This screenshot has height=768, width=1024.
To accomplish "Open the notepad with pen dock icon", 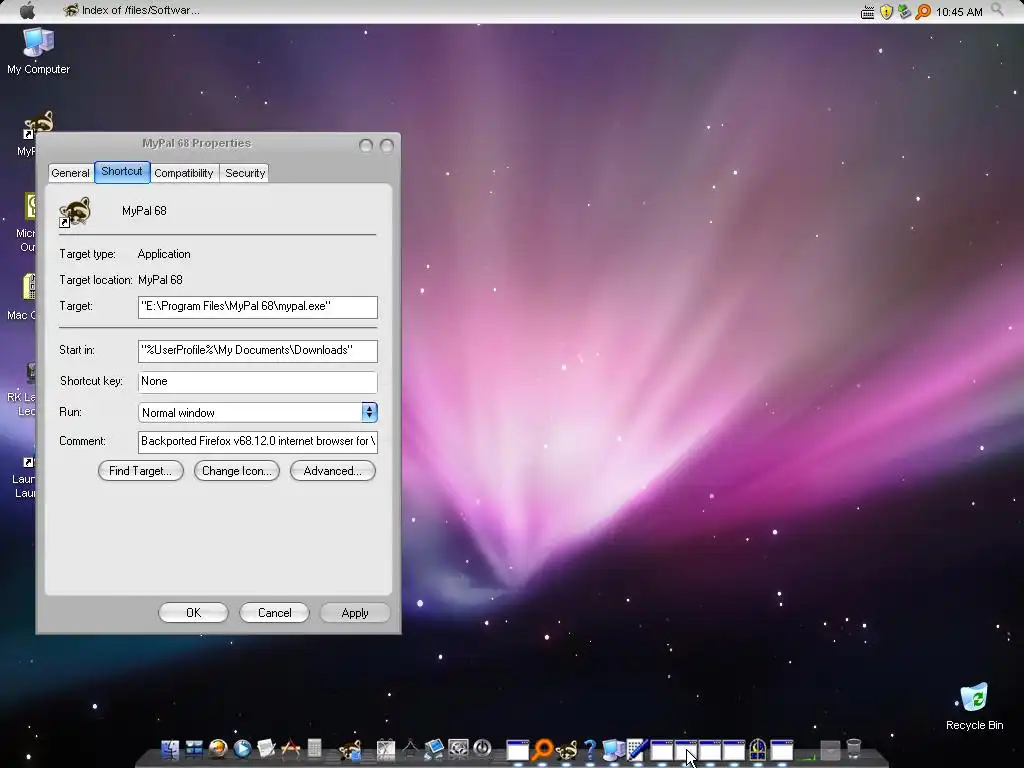I will pos(637,749).
